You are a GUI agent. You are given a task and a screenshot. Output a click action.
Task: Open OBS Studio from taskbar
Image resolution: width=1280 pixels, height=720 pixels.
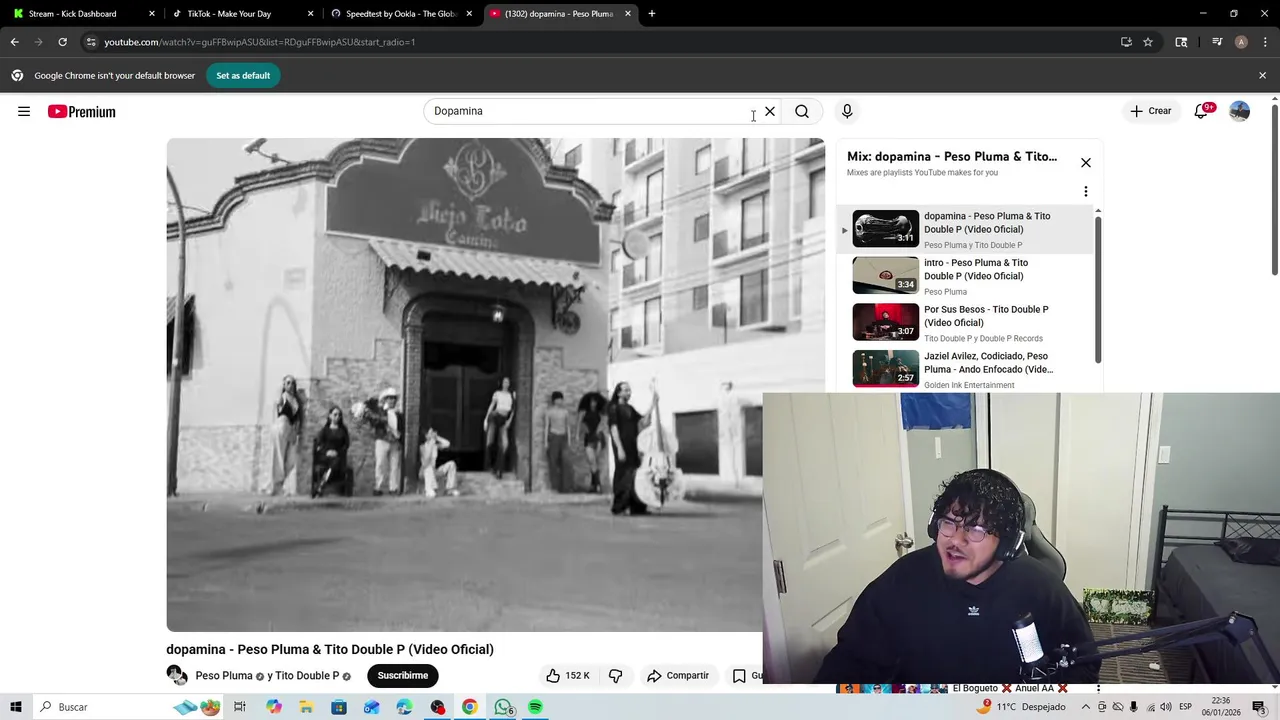(x=437, y=707)
